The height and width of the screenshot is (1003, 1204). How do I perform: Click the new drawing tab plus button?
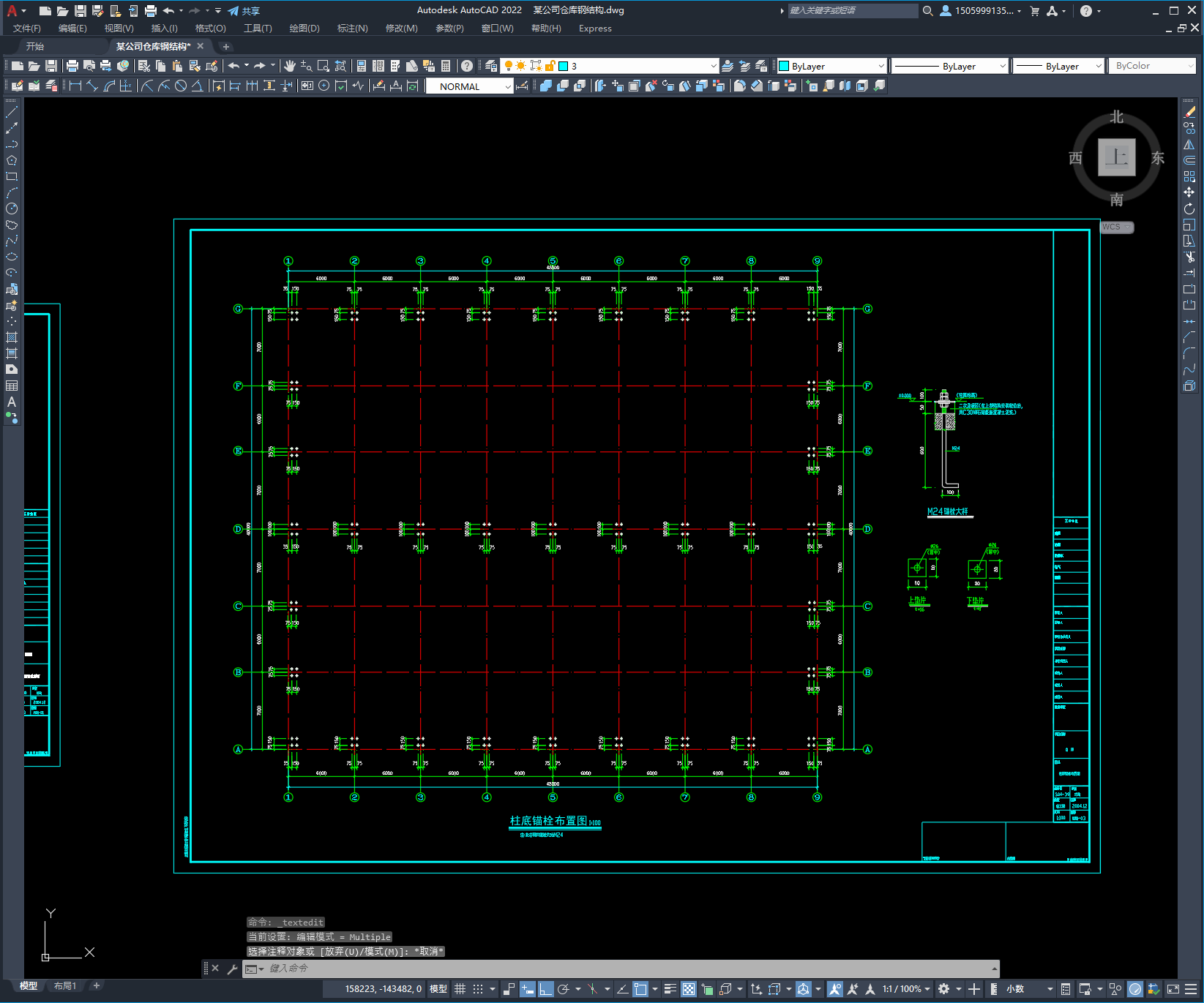pos(226,47)
